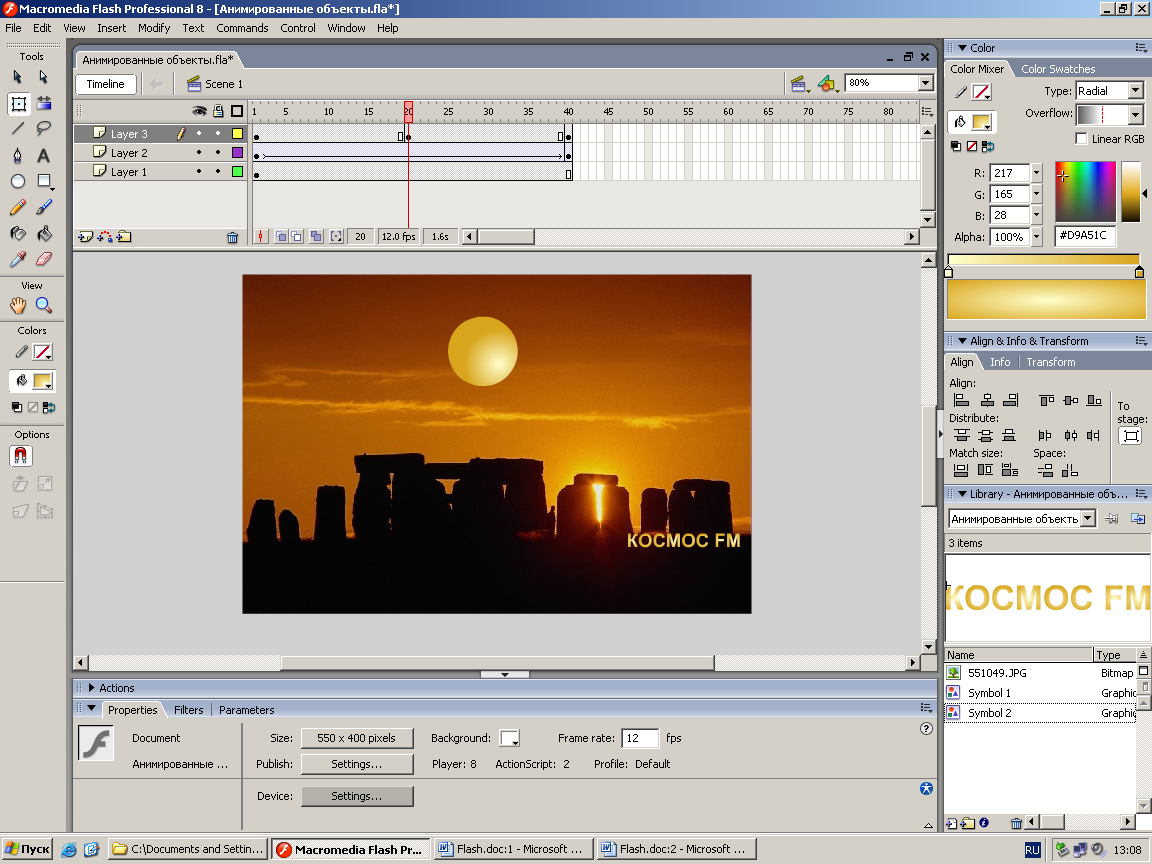
Task: Open the Control menu
Action: [x=298, y=28]
